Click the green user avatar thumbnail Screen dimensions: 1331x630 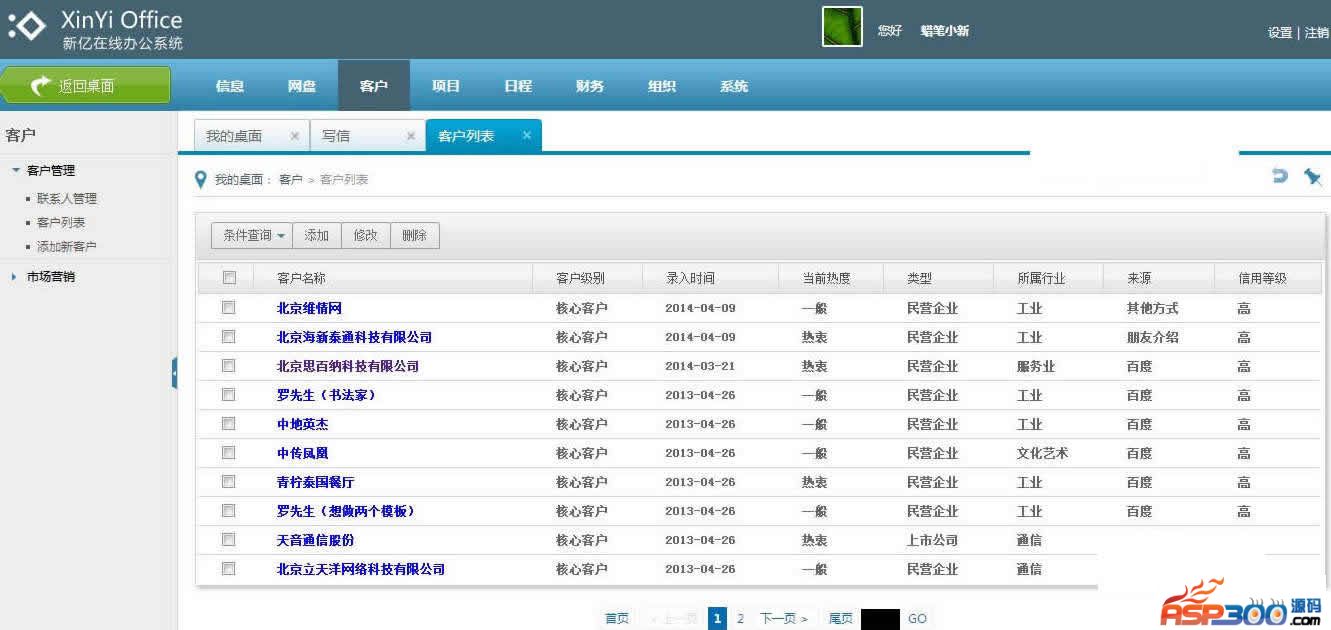tap(842, 27)
